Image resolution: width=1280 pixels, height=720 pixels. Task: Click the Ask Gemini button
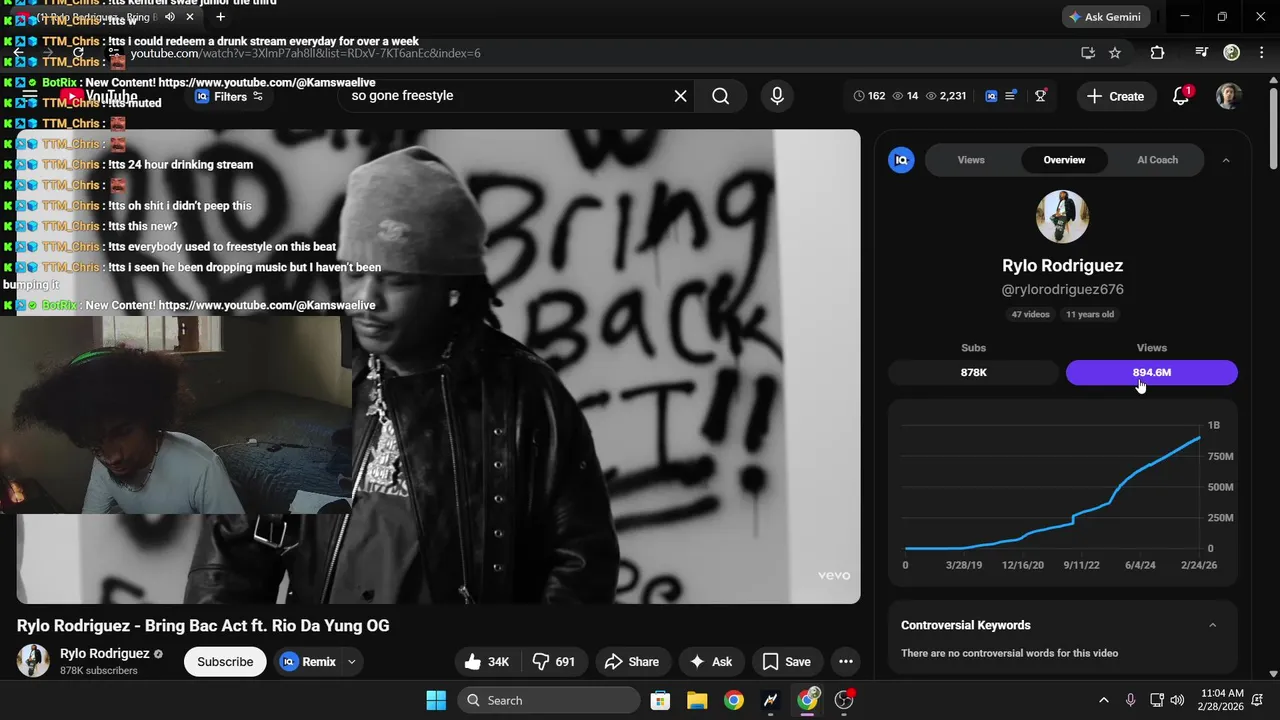1105,17
